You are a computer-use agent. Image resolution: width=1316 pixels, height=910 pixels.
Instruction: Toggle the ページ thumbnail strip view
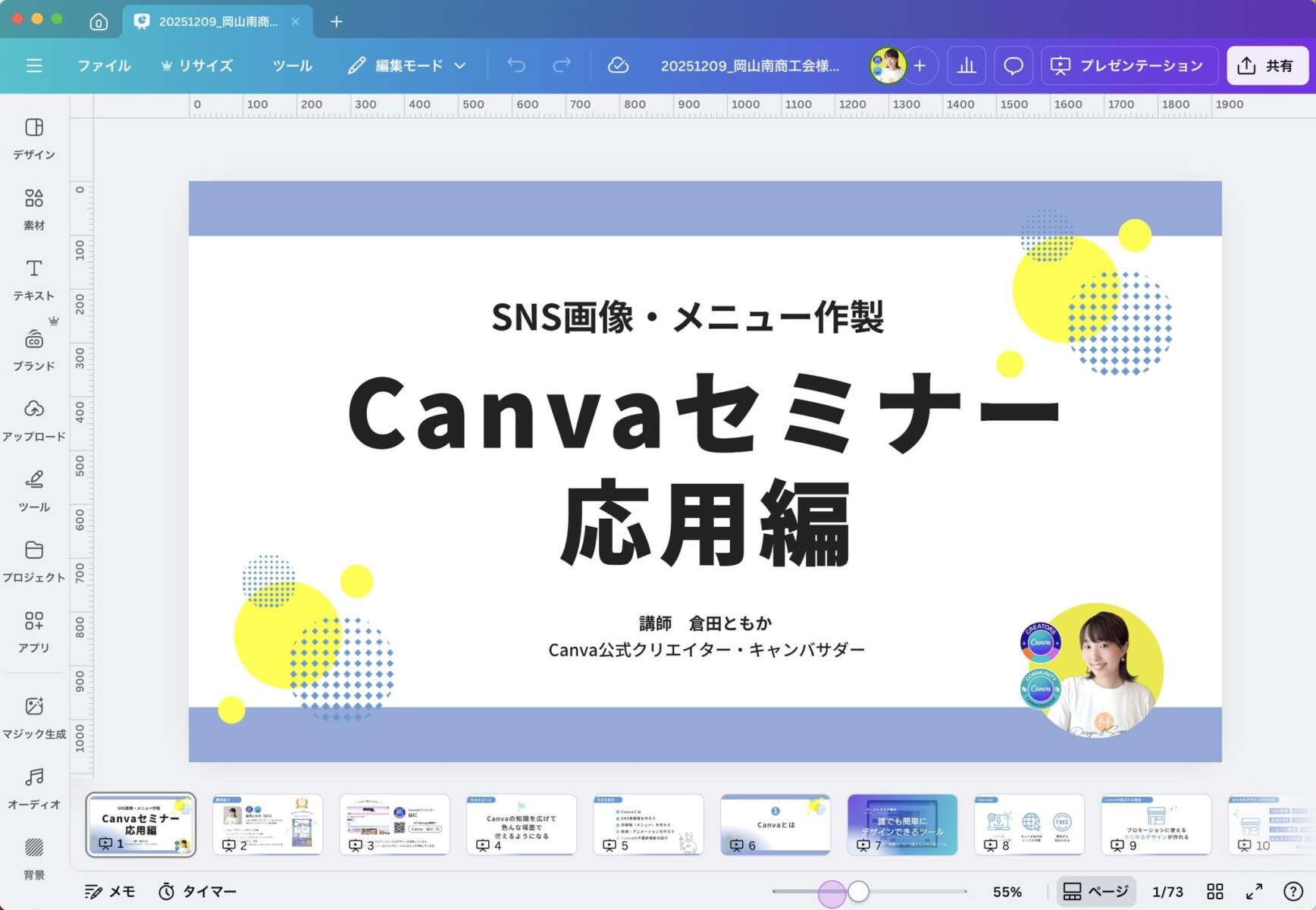click(1095, 892)
